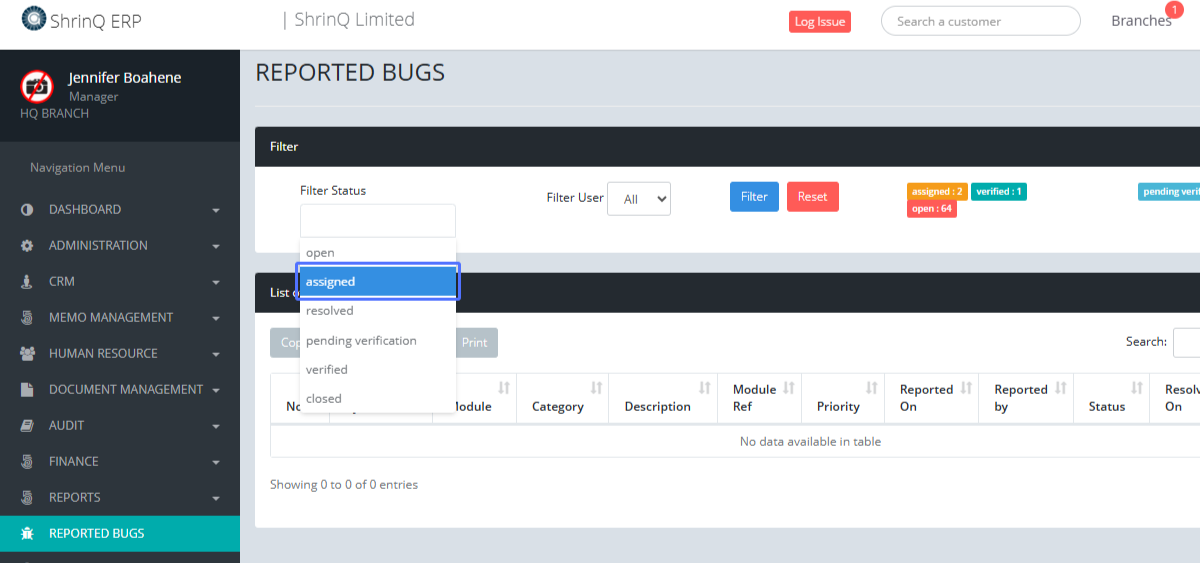Viewport: 1200px width, 563px height.
Task: Click the ShrinQ ERP logo icon
Action: pyautogui.click(x=34, y=19)
